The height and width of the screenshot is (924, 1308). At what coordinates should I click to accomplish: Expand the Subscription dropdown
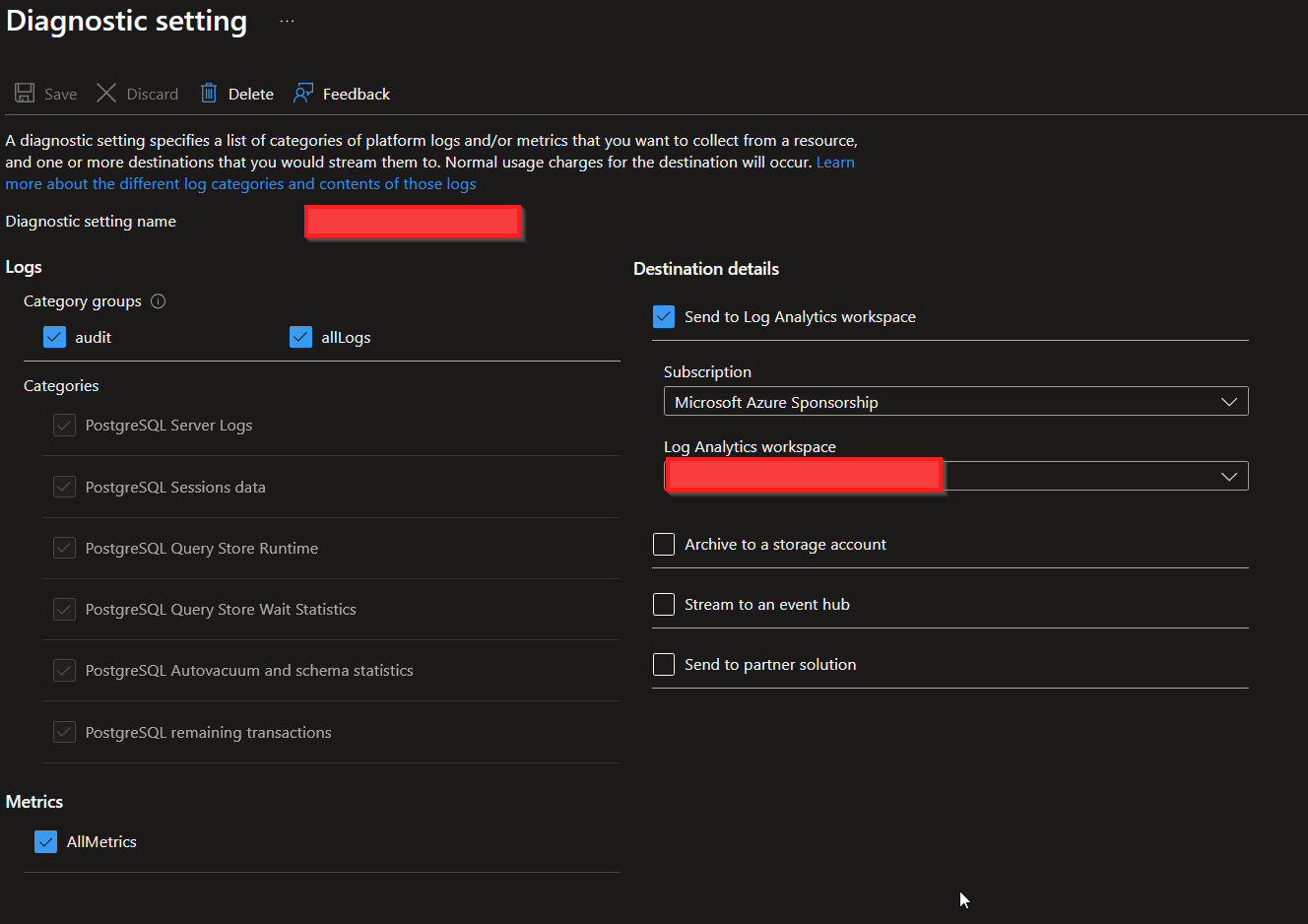tap(955, 402)
